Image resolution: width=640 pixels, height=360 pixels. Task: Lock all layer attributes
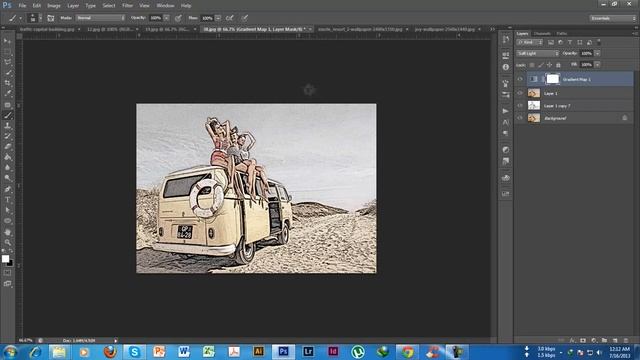[x=558, y=65]
